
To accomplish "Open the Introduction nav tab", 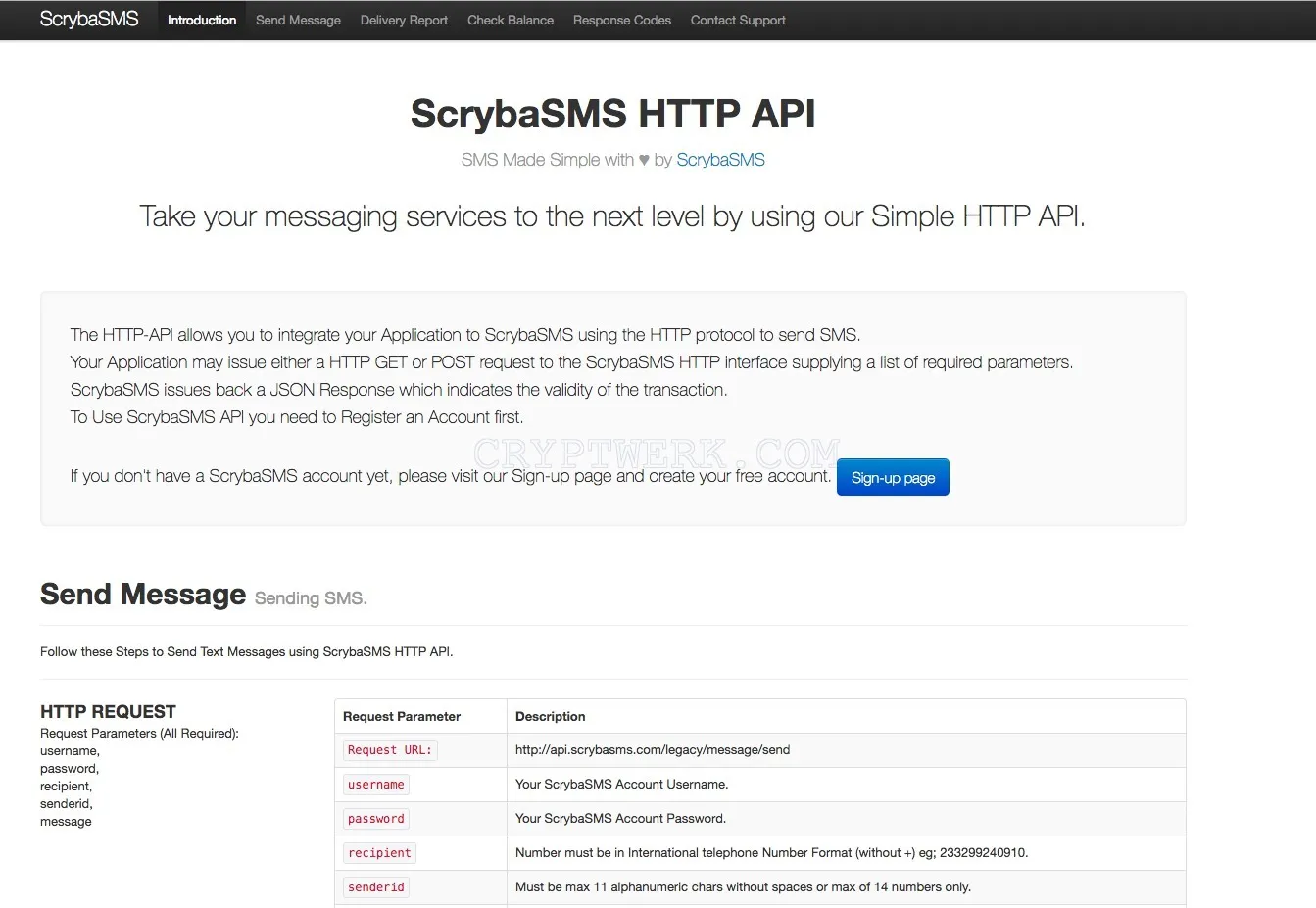I will click(x=202, y=20).
